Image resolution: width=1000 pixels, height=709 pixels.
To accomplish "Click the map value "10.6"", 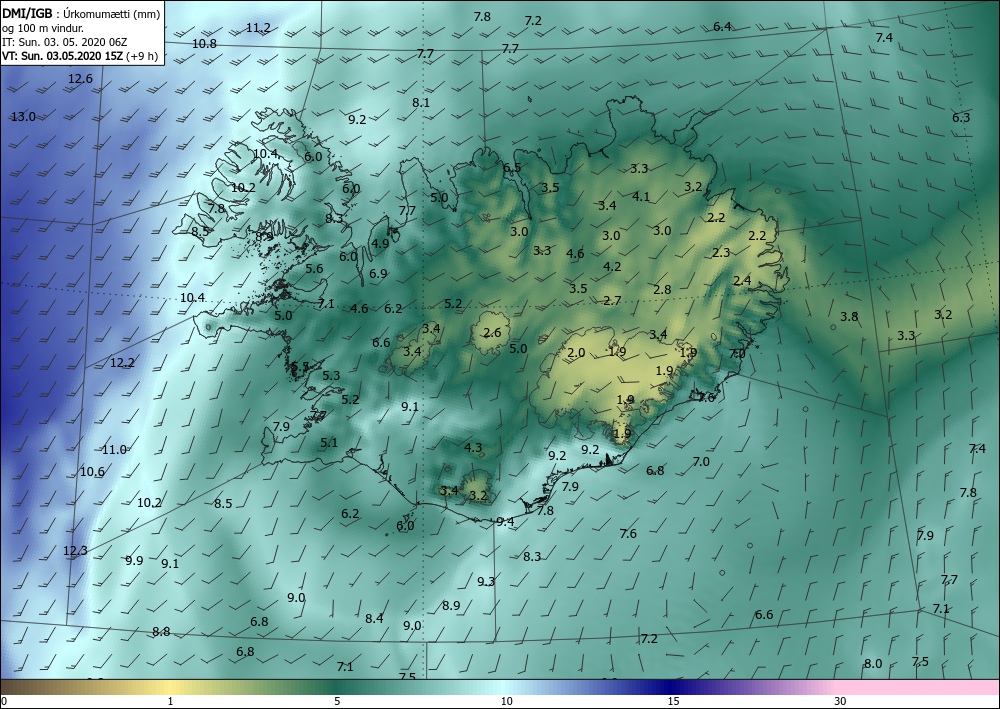I will pos(92,472).
